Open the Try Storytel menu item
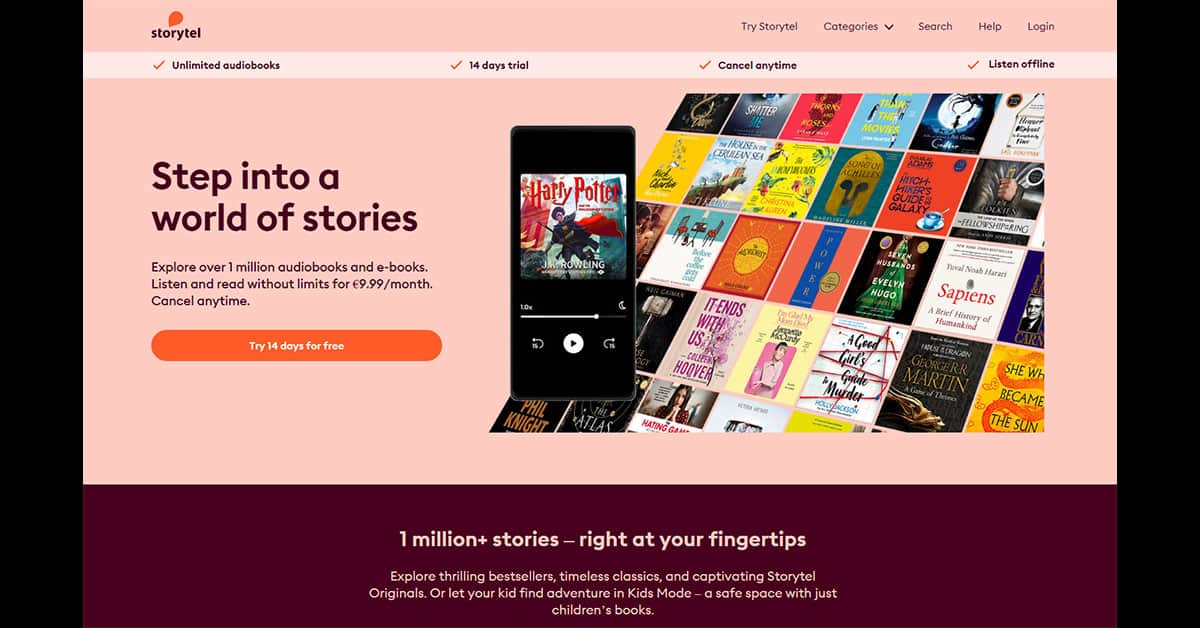The height and width of the screenshot is (628, 1200). pos(769,27)
